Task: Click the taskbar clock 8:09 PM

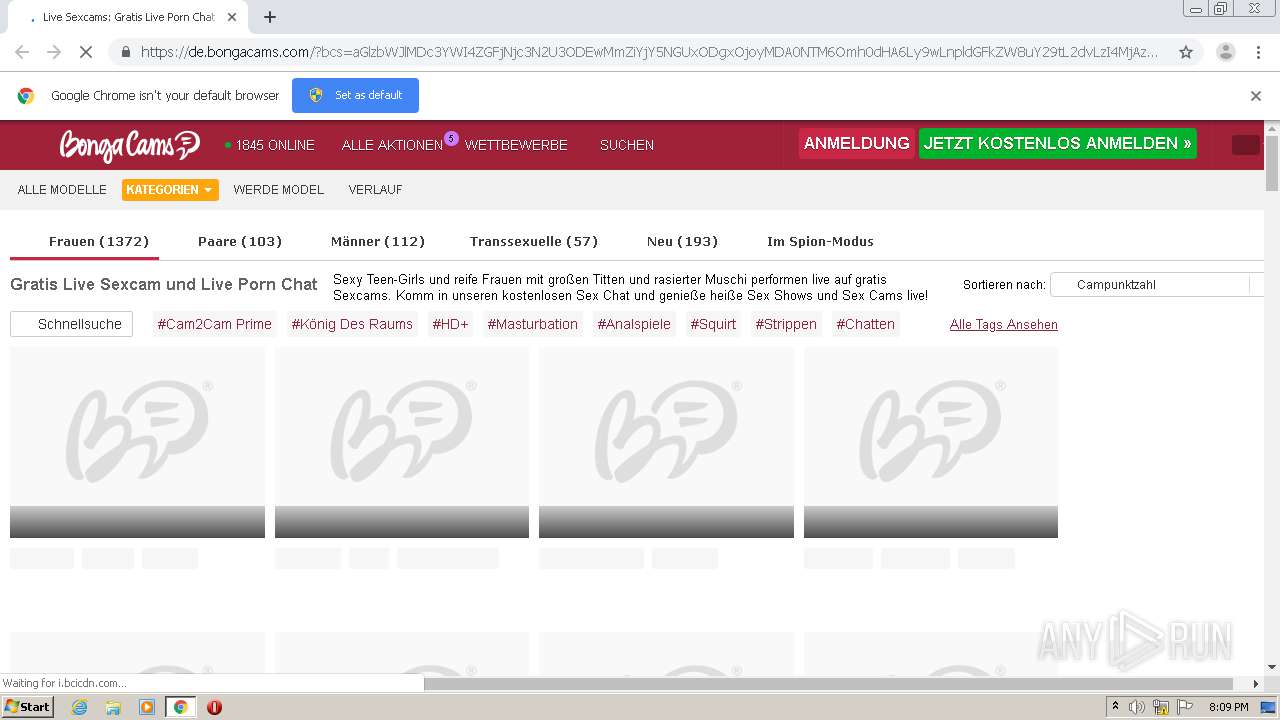Action: coord(1228,707)
